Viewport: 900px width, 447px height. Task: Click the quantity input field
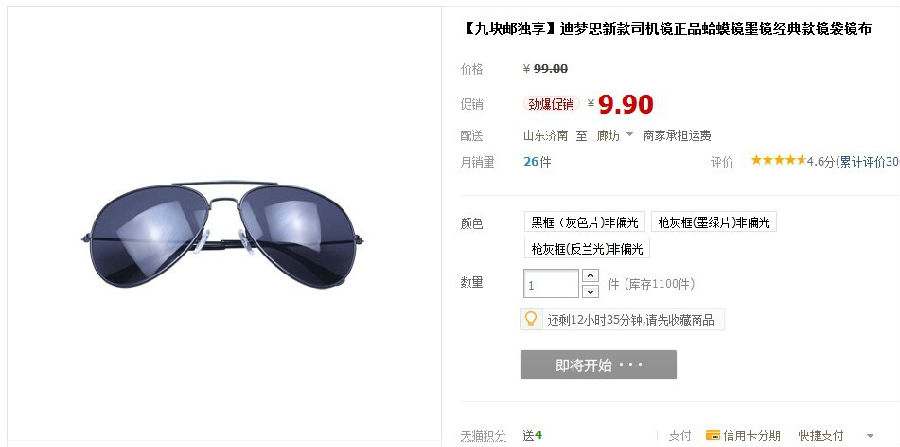click(550, 284)
